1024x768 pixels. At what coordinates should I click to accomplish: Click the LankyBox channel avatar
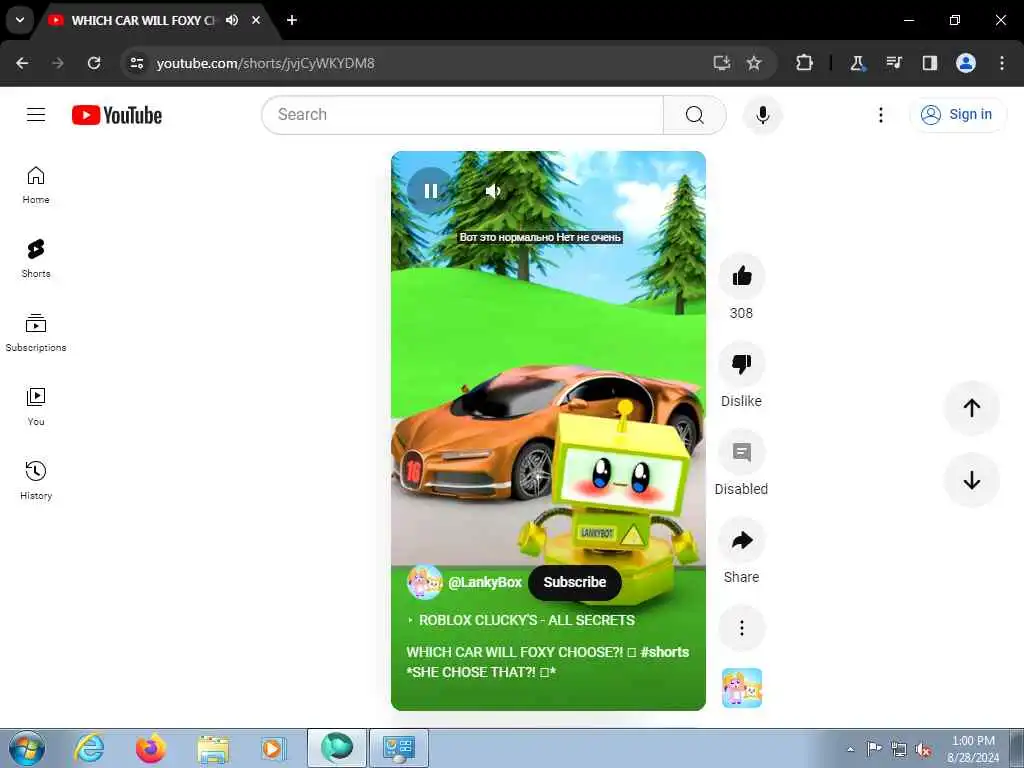click(x=424, y=582)
